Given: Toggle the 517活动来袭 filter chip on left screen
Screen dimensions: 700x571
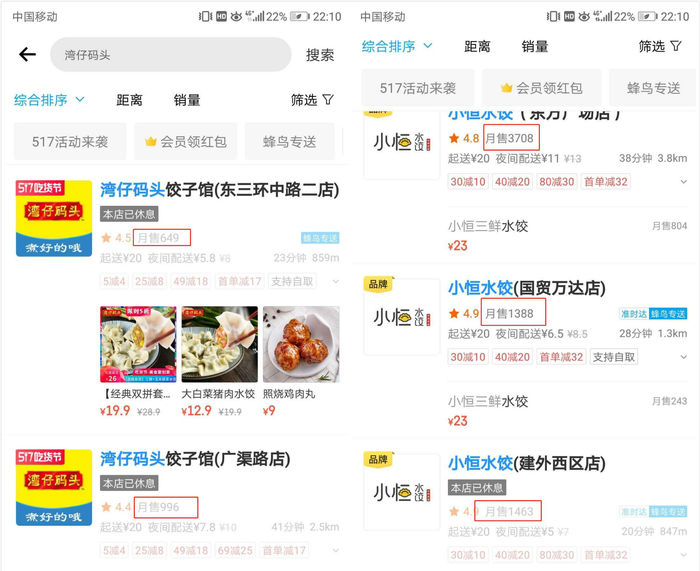Looking at the screenshot, I should (70, 142).
